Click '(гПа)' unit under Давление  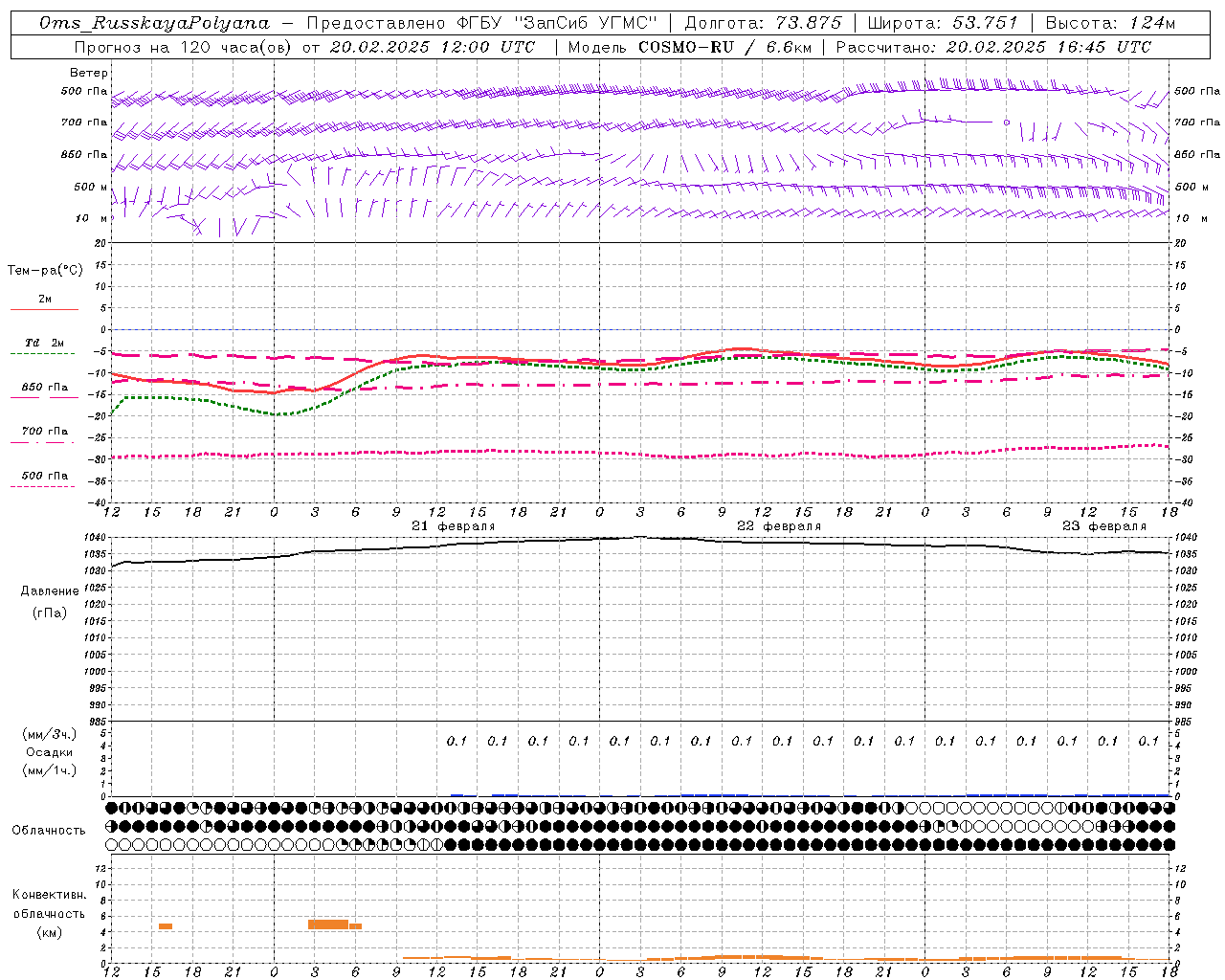(x=50, y=612)
